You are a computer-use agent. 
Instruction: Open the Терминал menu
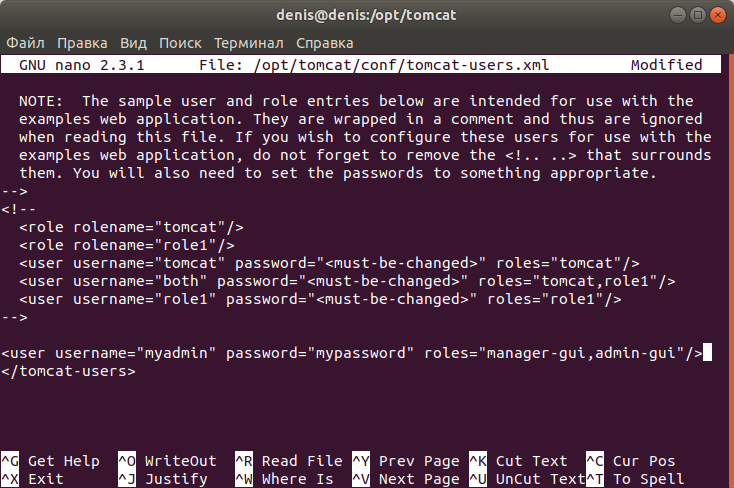click(248, 43)
